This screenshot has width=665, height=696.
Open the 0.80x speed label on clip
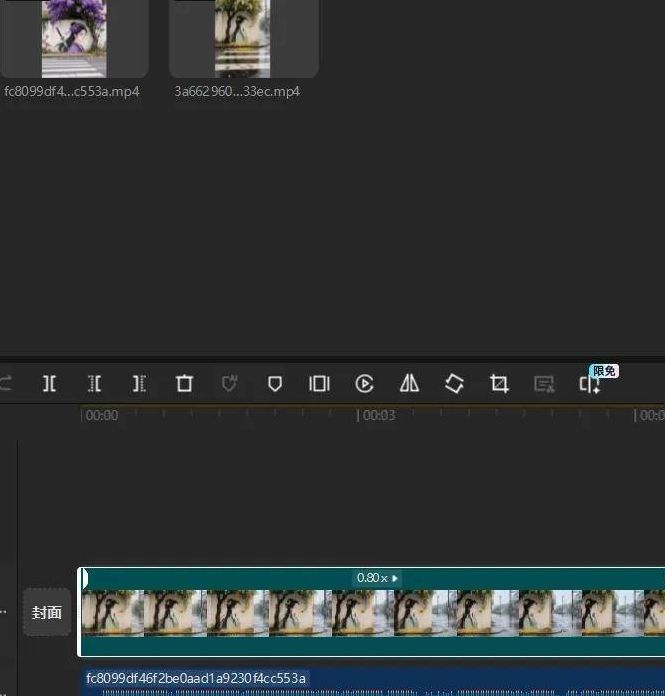coord(376,578)
